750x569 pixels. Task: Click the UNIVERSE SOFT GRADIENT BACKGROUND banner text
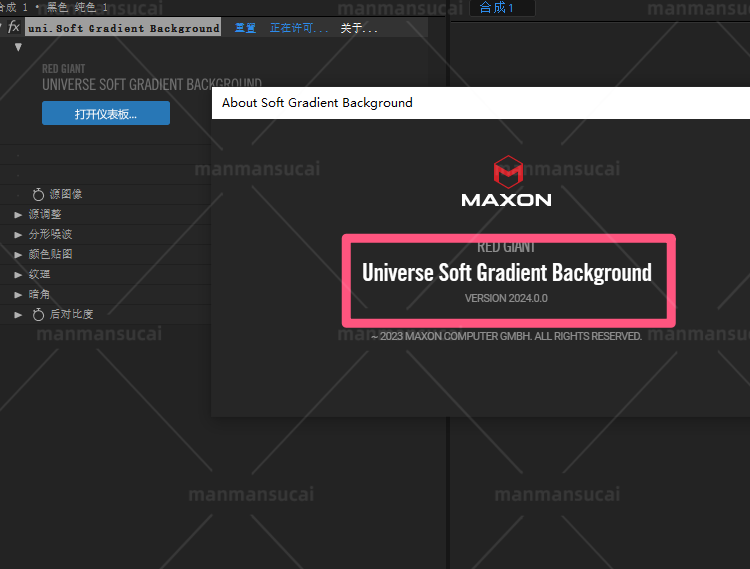tap(152, 85)
